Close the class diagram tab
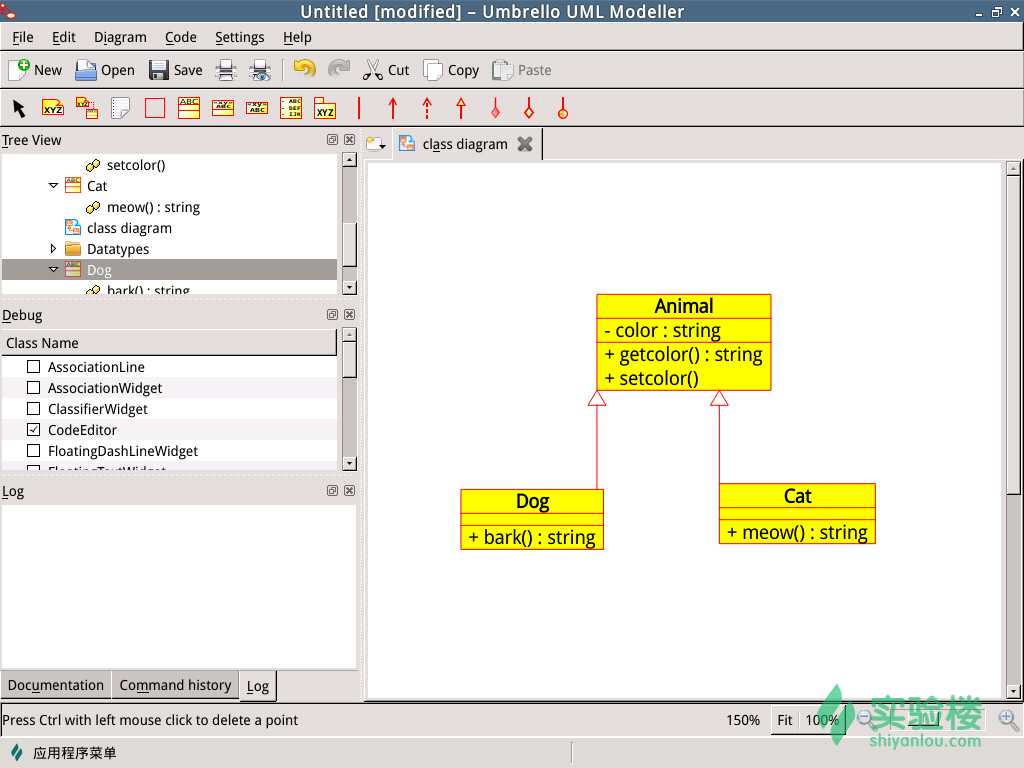 524,144
